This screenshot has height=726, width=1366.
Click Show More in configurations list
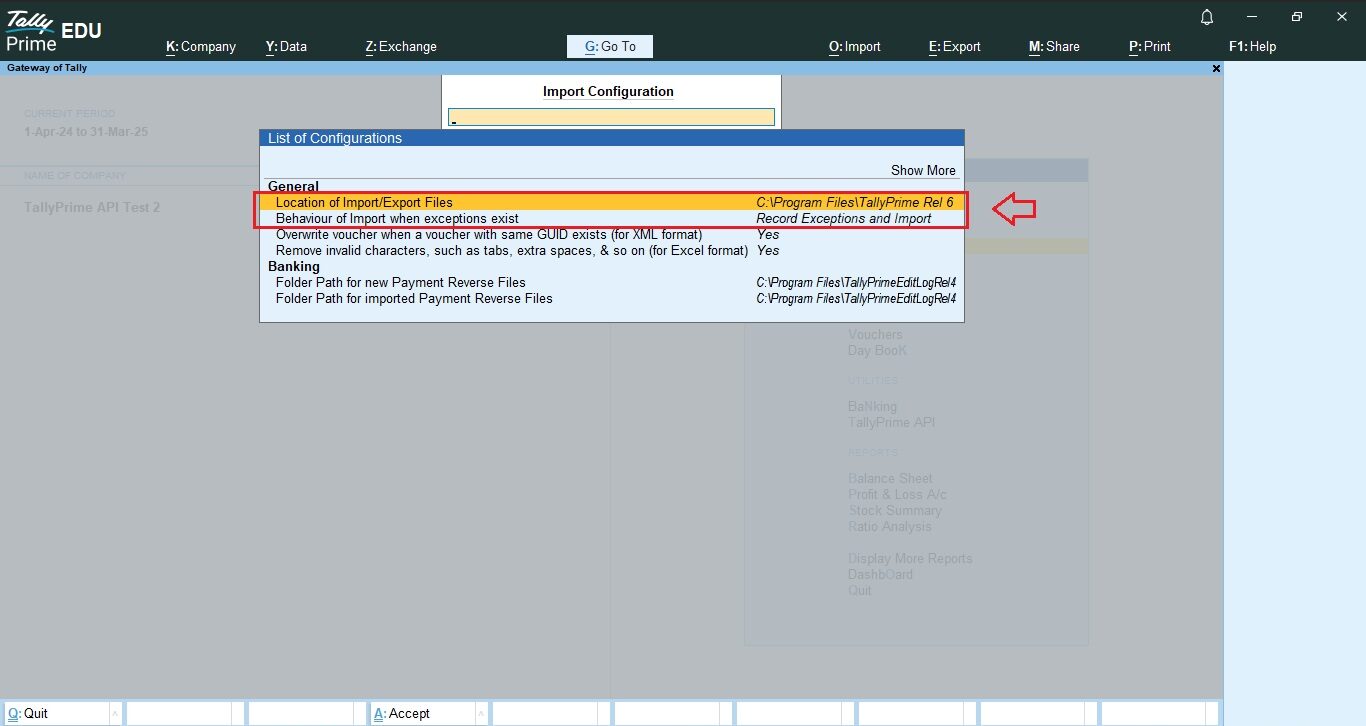[x=923, y=170]
